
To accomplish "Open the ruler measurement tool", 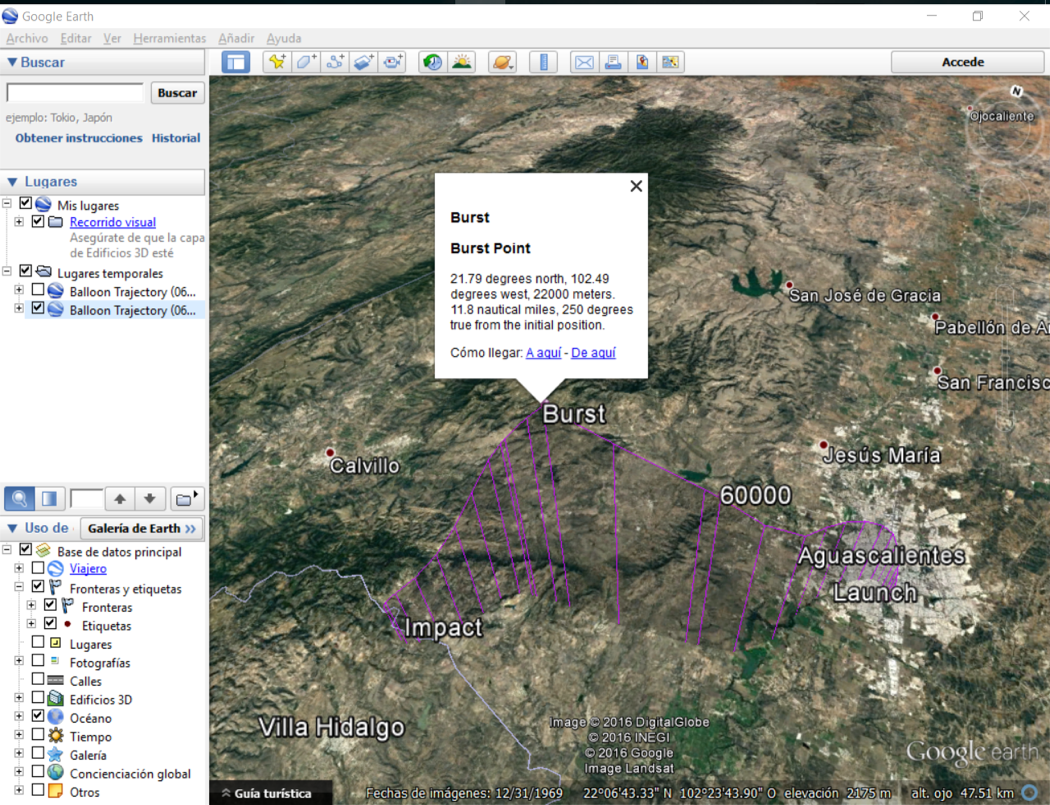I will [543, 62].
